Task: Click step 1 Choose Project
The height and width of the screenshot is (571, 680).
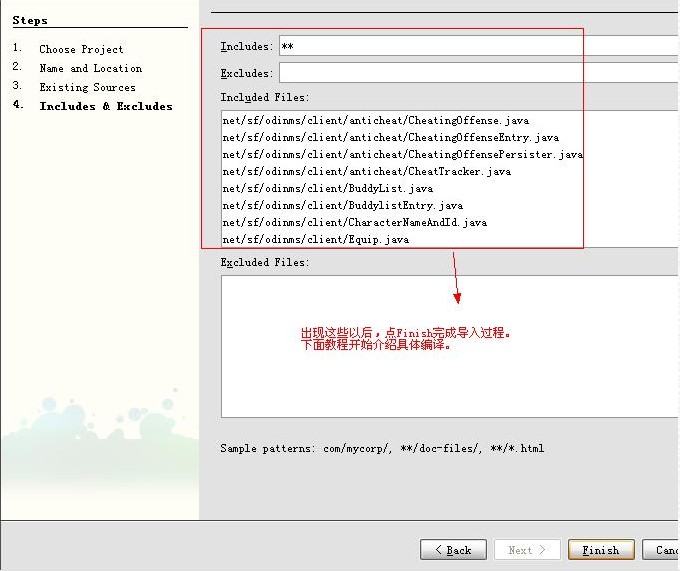Action: tap(81, 49)
